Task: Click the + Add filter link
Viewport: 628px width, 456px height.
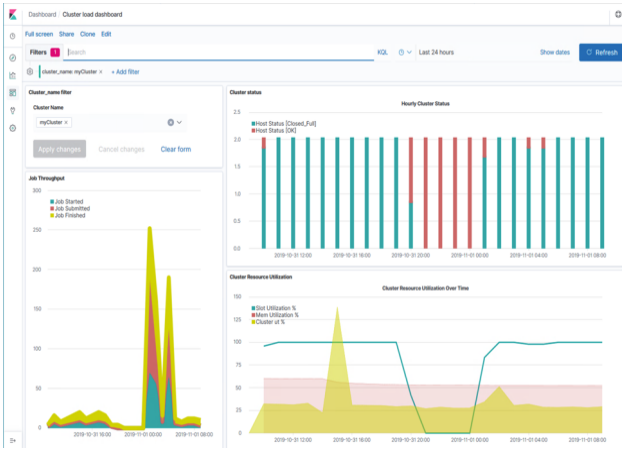Action: 125,72
